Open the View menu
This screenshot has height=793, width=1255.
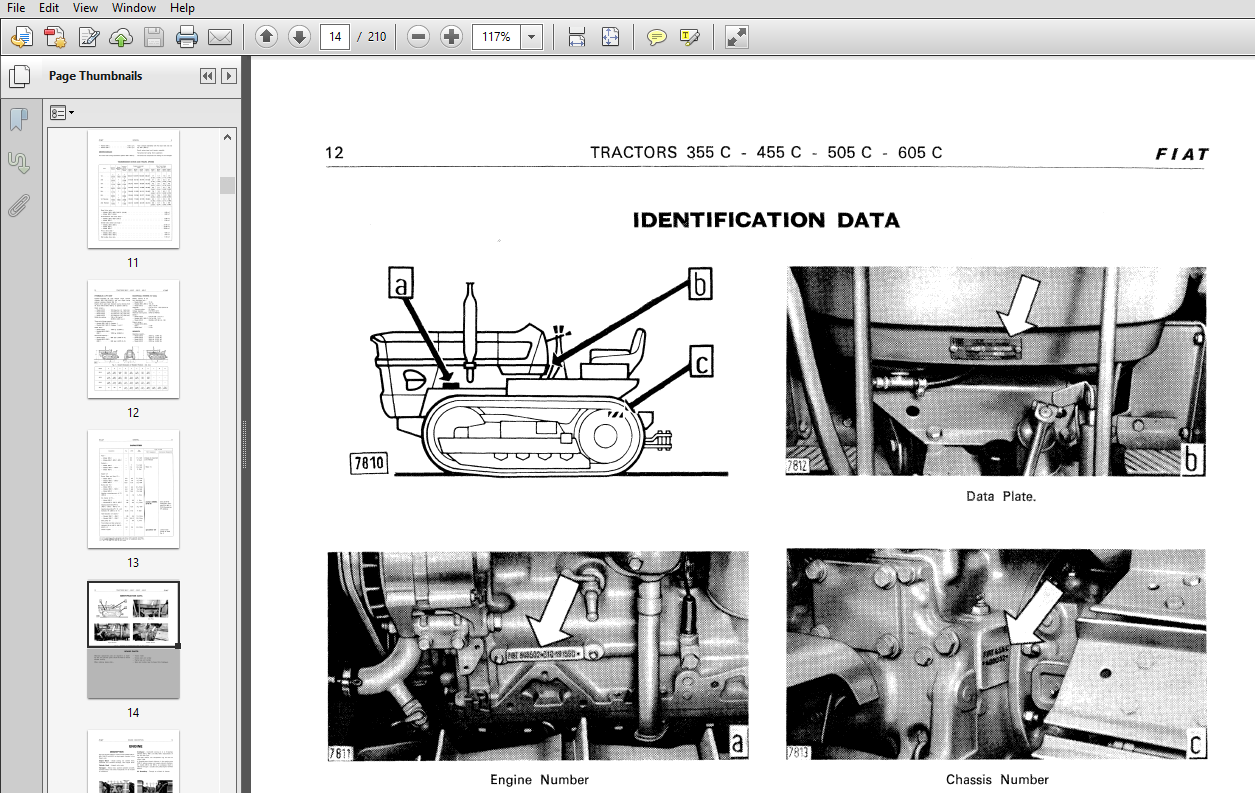[x=85, y=8]
